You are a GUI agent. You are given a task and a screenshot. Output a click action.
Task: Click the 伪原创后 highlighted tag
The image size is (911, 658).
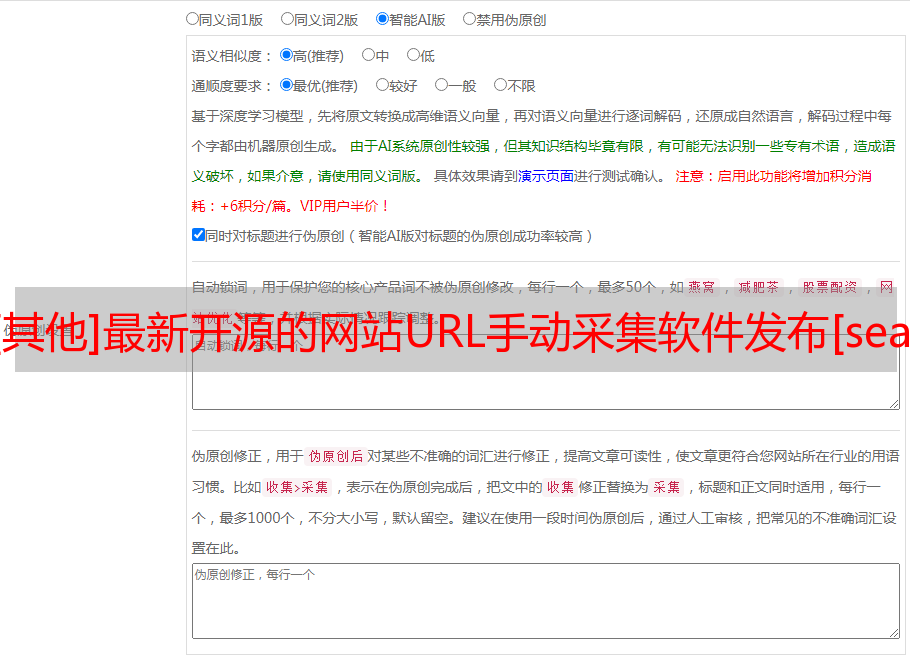336,456
